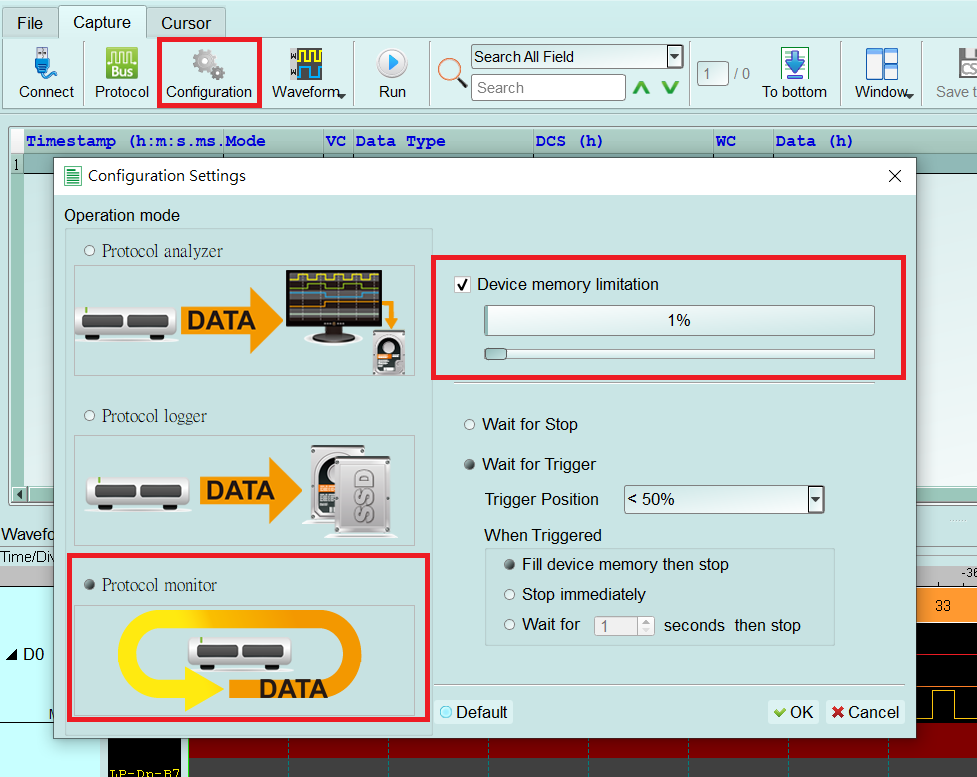Start capture with the Run icon
The image size is (977, 777).
pyautogui.click(x=392, y=63)
